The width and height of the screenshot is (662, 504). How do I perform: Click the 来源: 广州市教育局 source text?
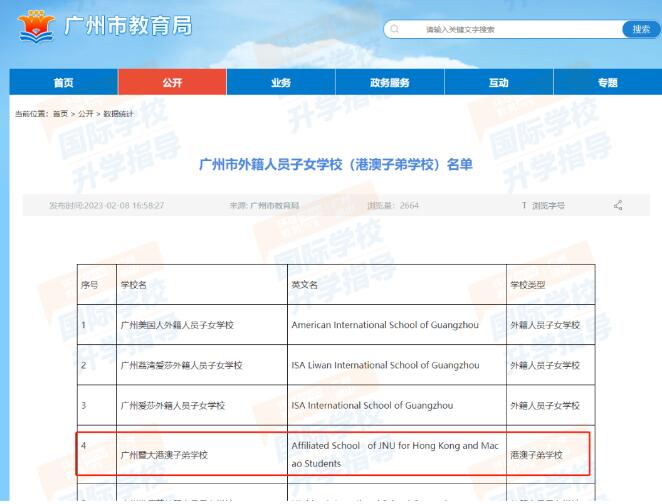pyautogui.click(x=264, y=206)
